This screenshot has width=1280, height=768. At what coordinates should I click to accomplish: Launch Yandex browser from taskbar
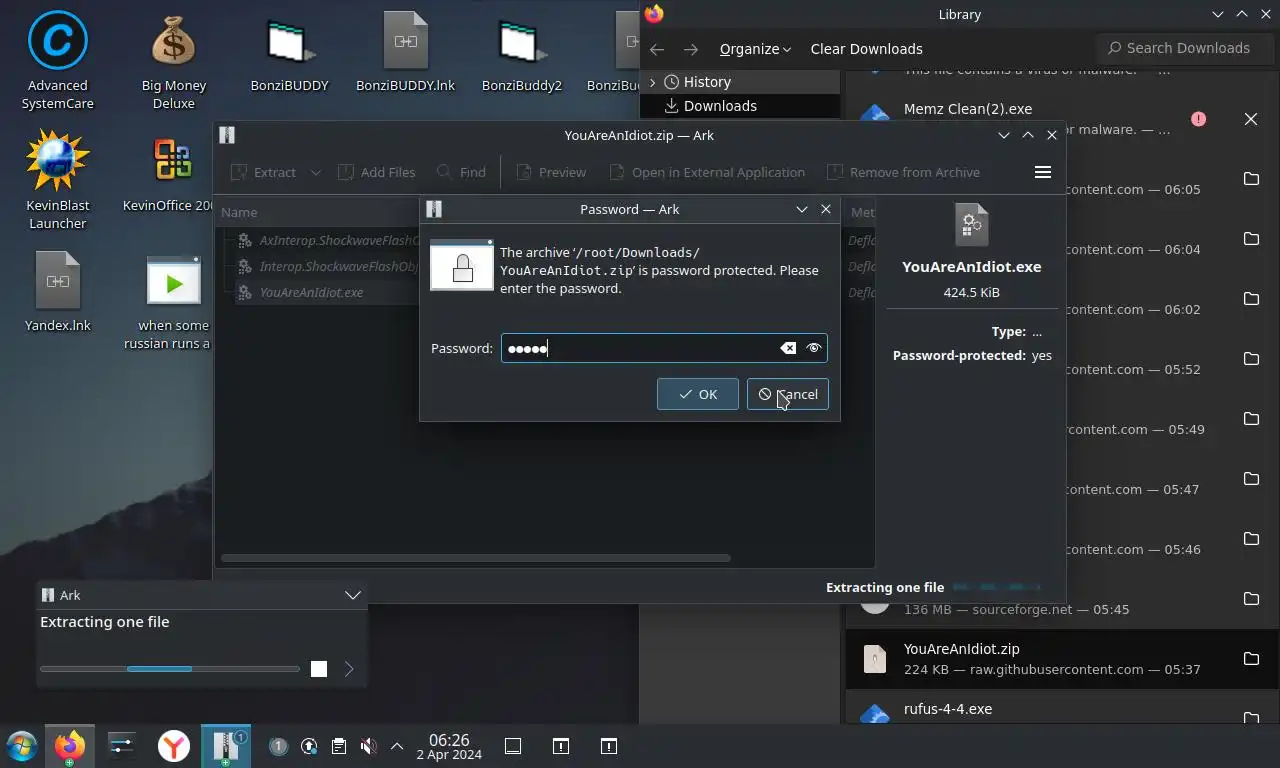coord(174,746)
